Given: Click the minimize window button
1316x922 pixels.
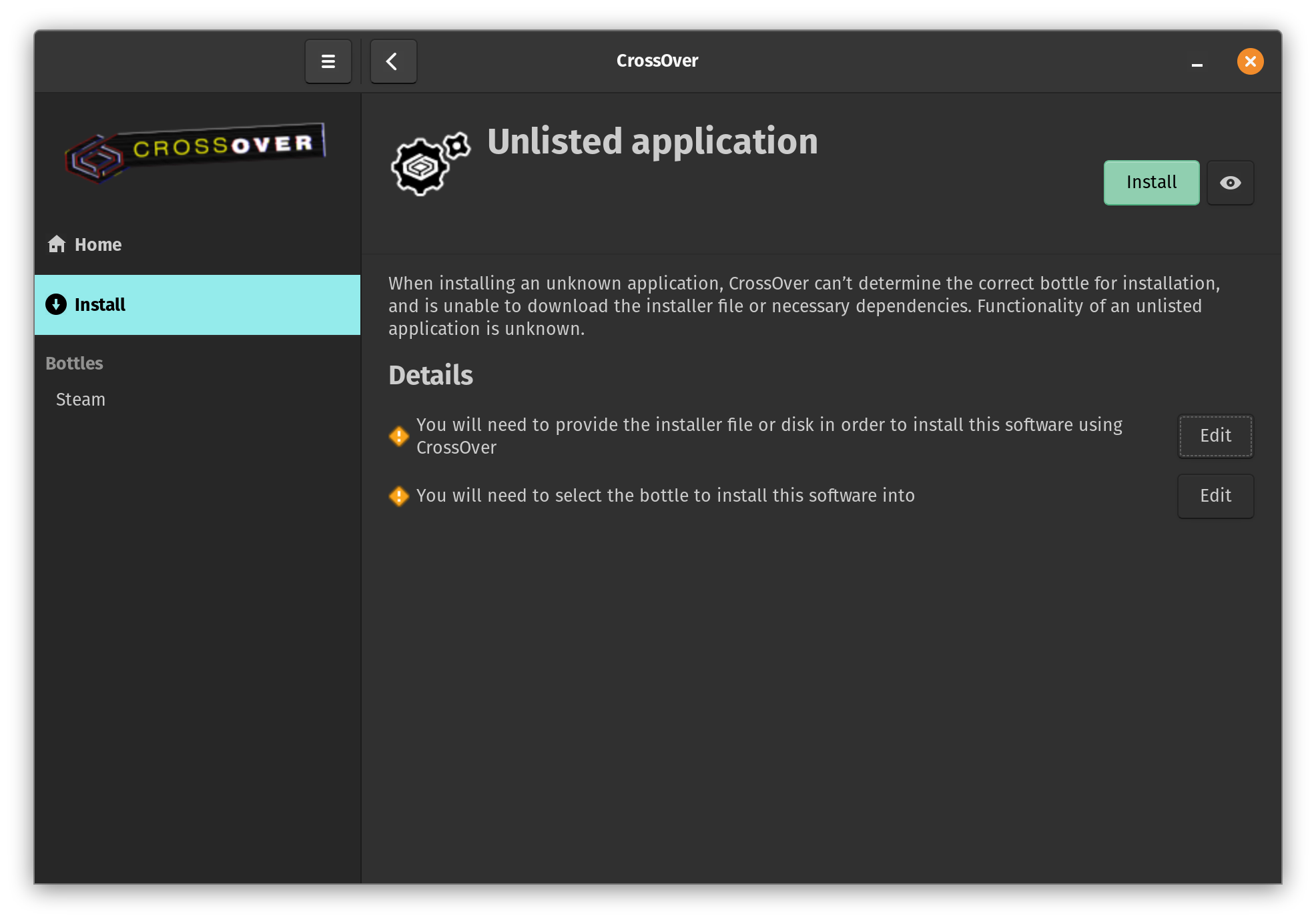Looking at the screenshot, I should tap(1197, 61).
